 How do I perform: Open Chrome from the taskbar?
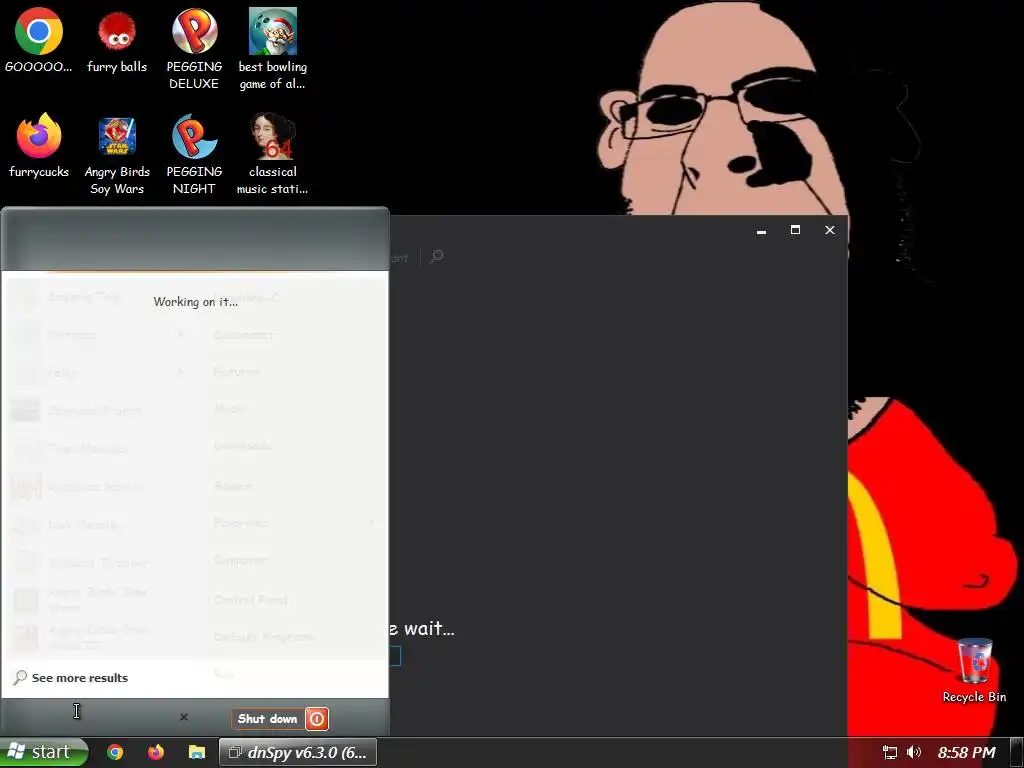pyautogui.click(x=115, y=752)
